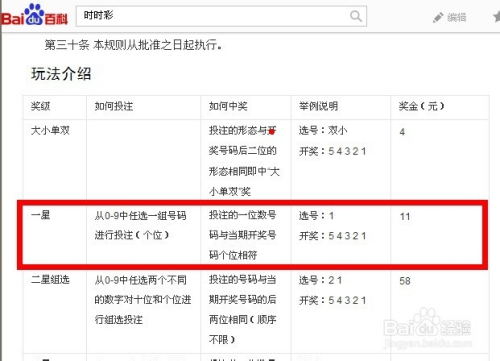Click the search magnifier icon
The width and height of the screenshot is (500, 361).
tap(356, 16)
